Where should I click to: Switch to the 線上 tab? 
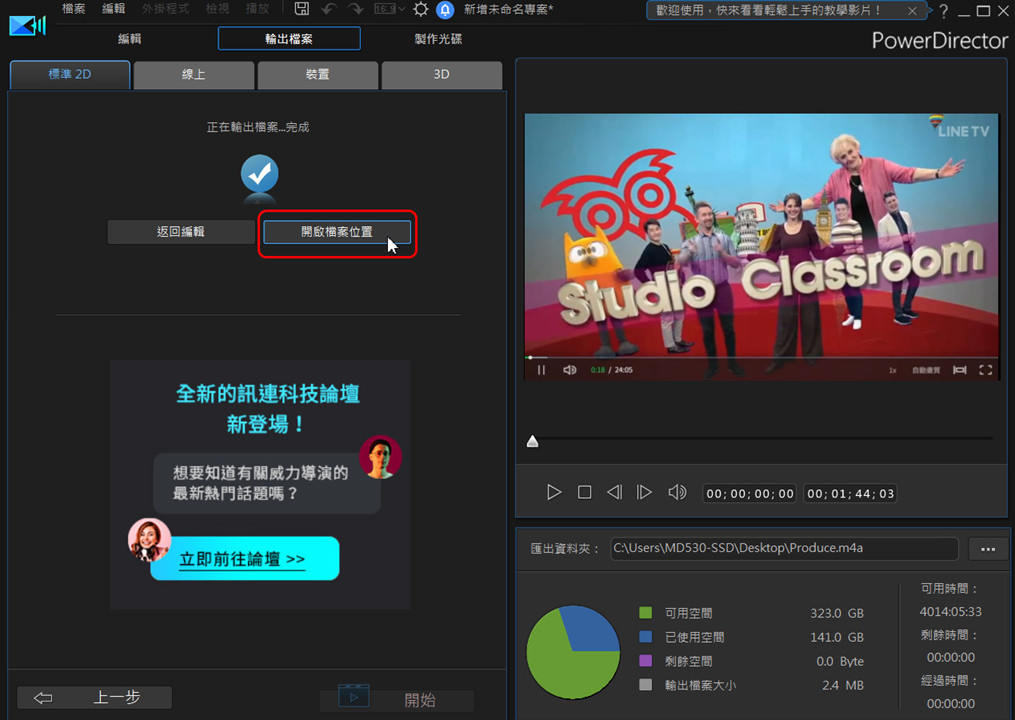(194, 75)
